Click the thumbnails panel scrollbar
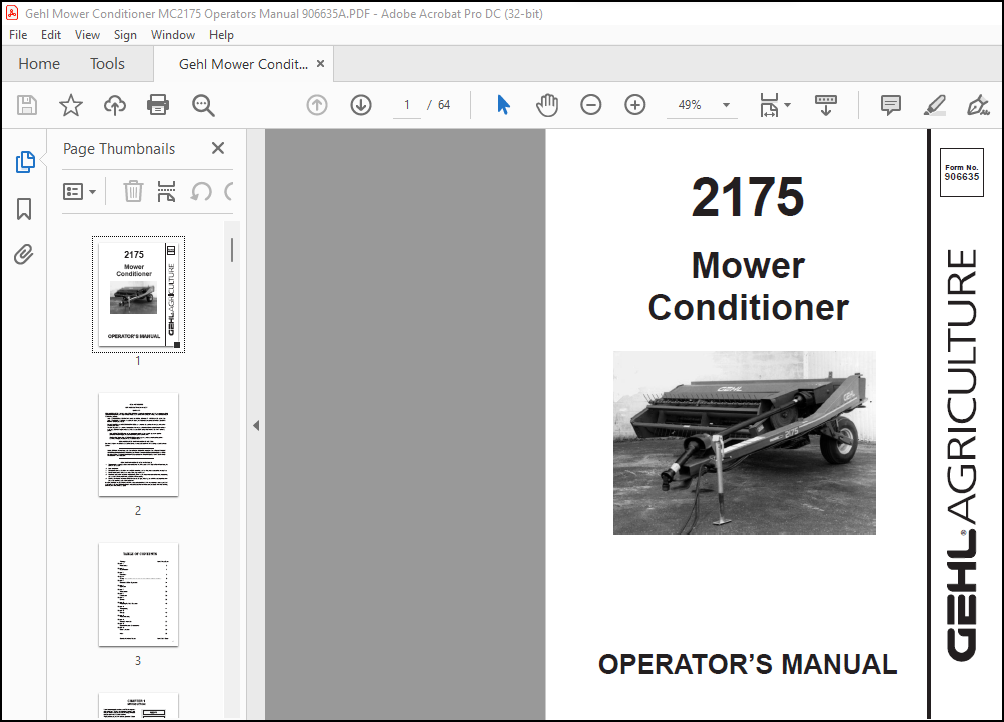The height and width of the screenshot is (722, 1004). (232, 250)
